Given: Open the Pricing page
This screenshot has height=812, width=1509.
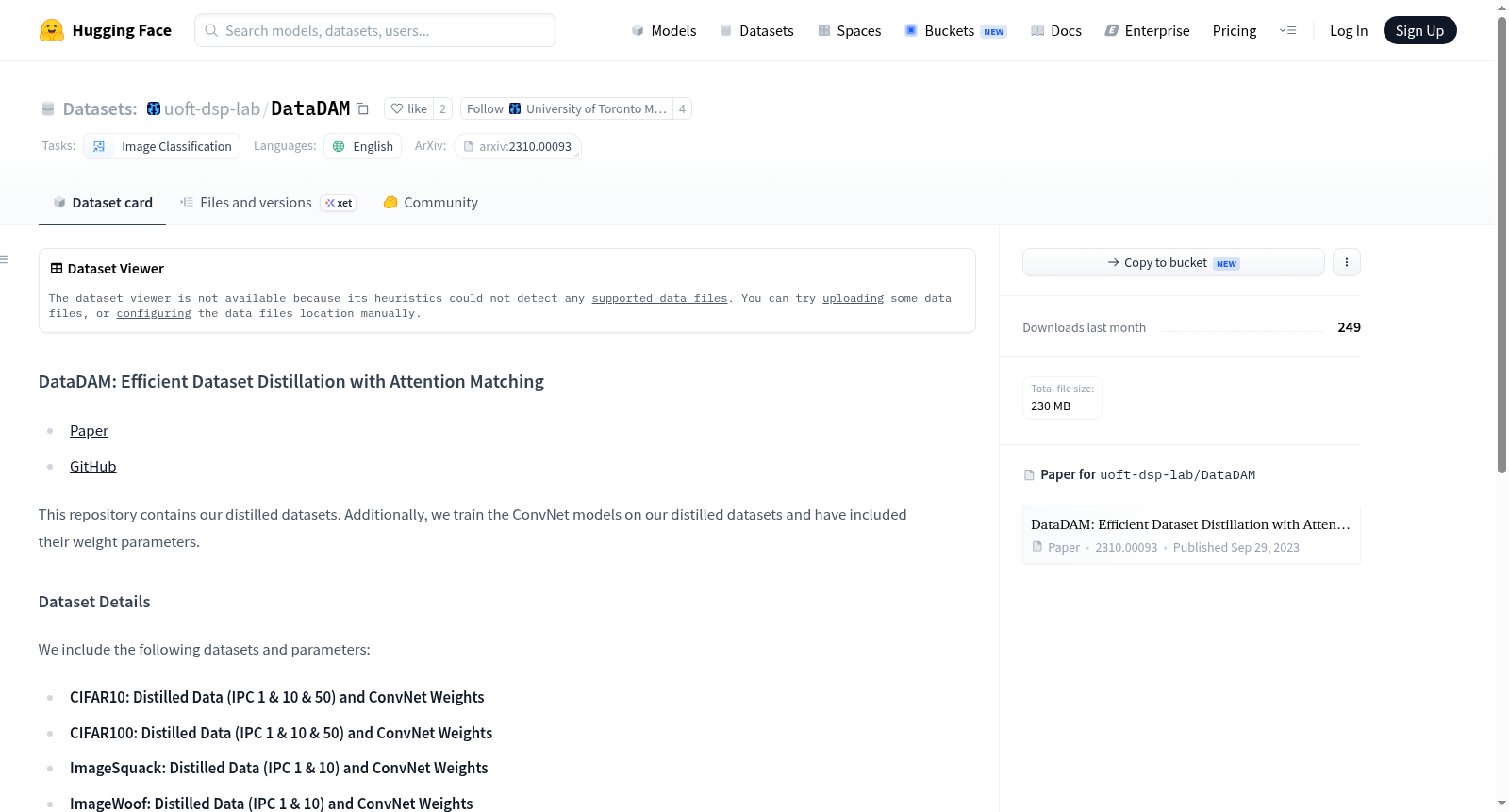Looking at the screenshot, I should point(1235,30).
